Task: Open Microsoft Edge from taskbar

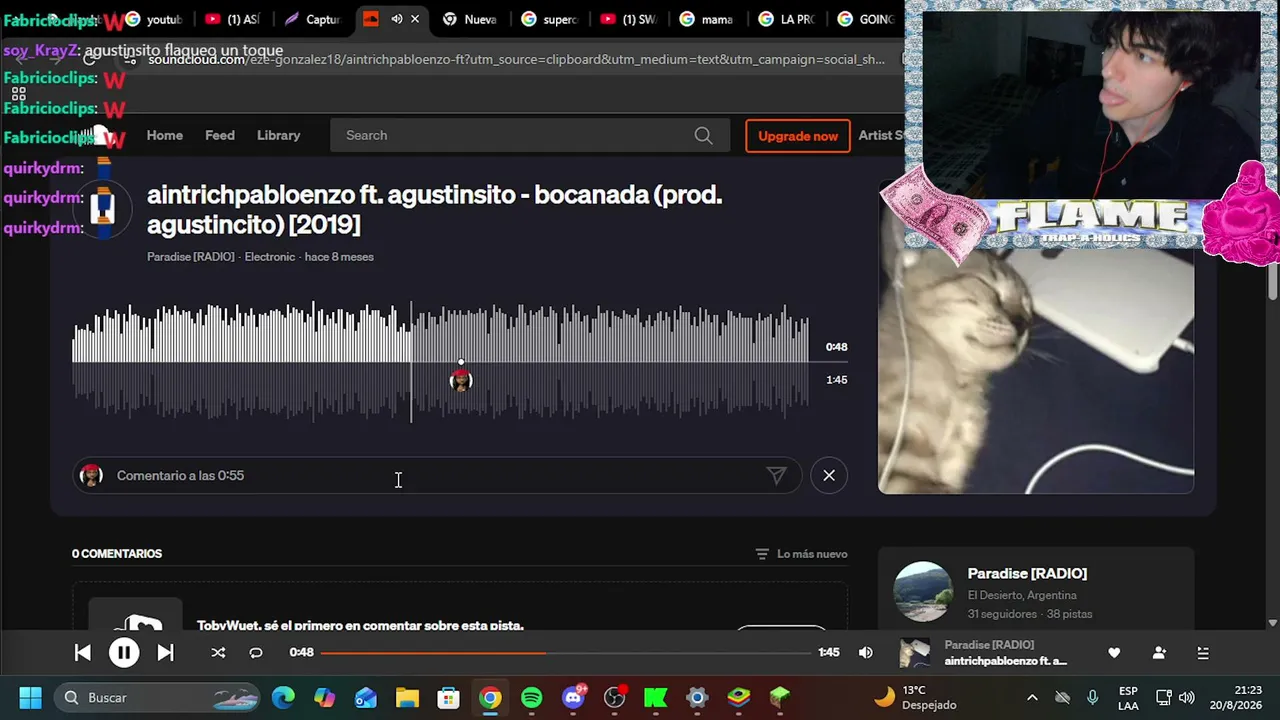Action: 283,697
